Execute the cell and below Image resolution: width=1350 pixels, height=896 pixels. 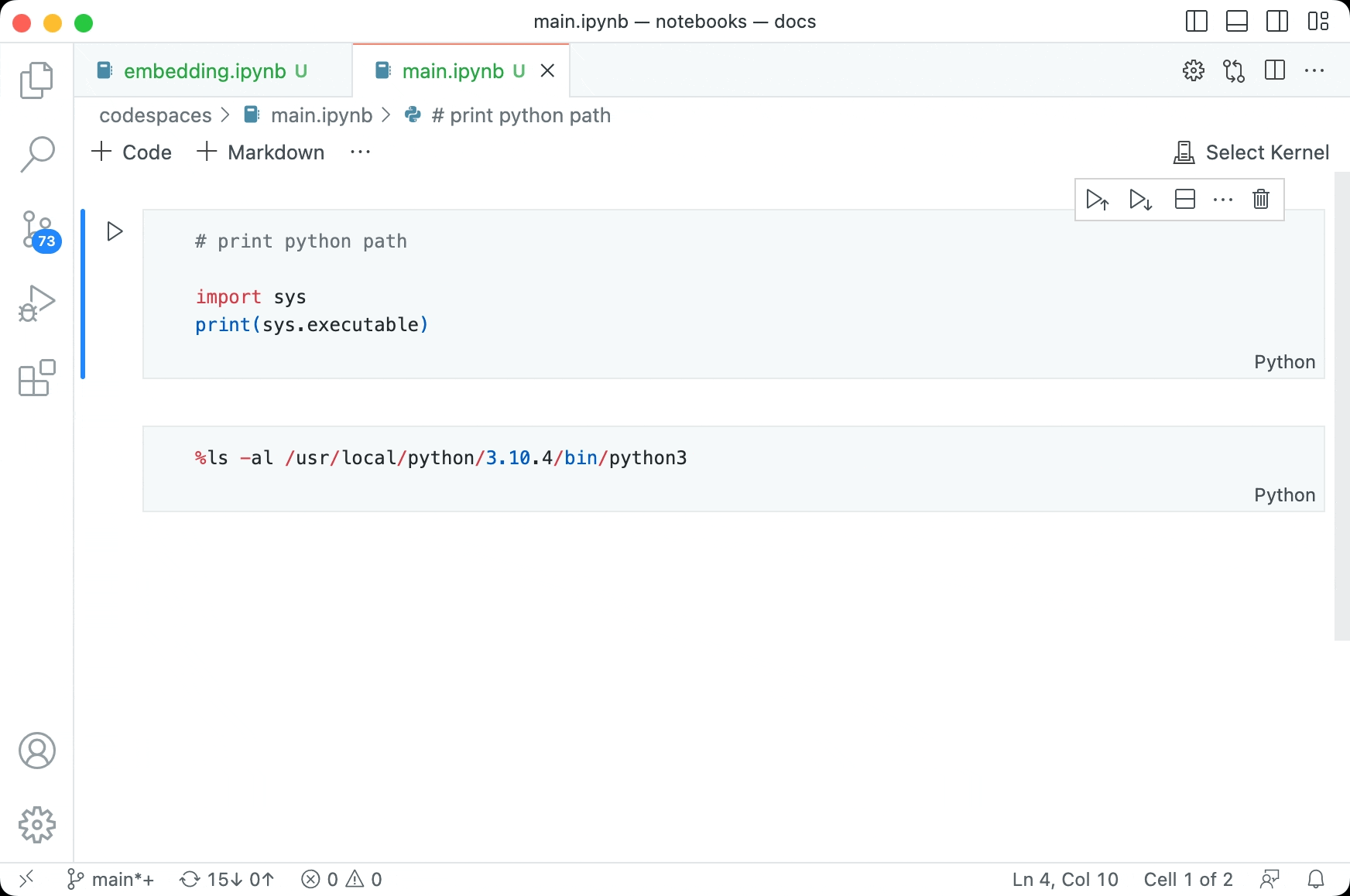[1140, 199]
